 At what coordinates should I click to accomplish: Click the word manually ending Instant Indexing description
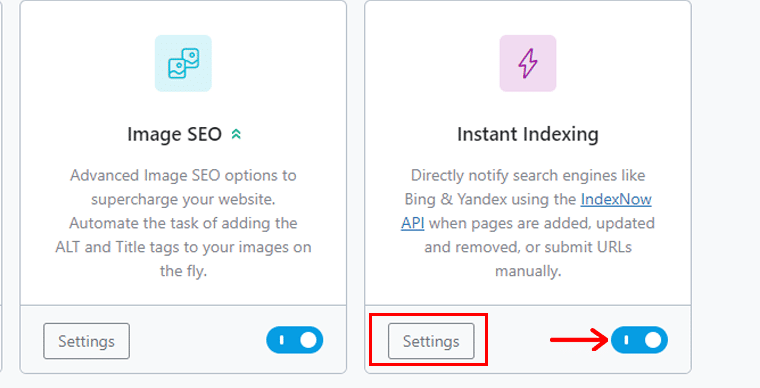coord(528,271)
